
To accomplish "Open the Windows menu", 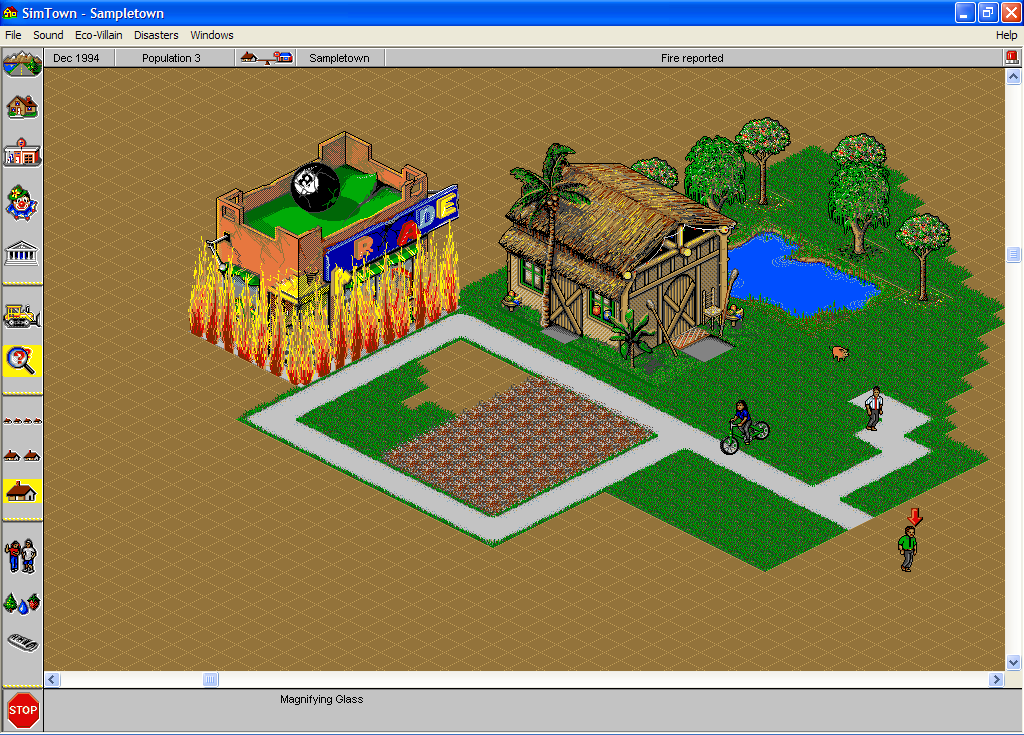I will coord(211,34).
